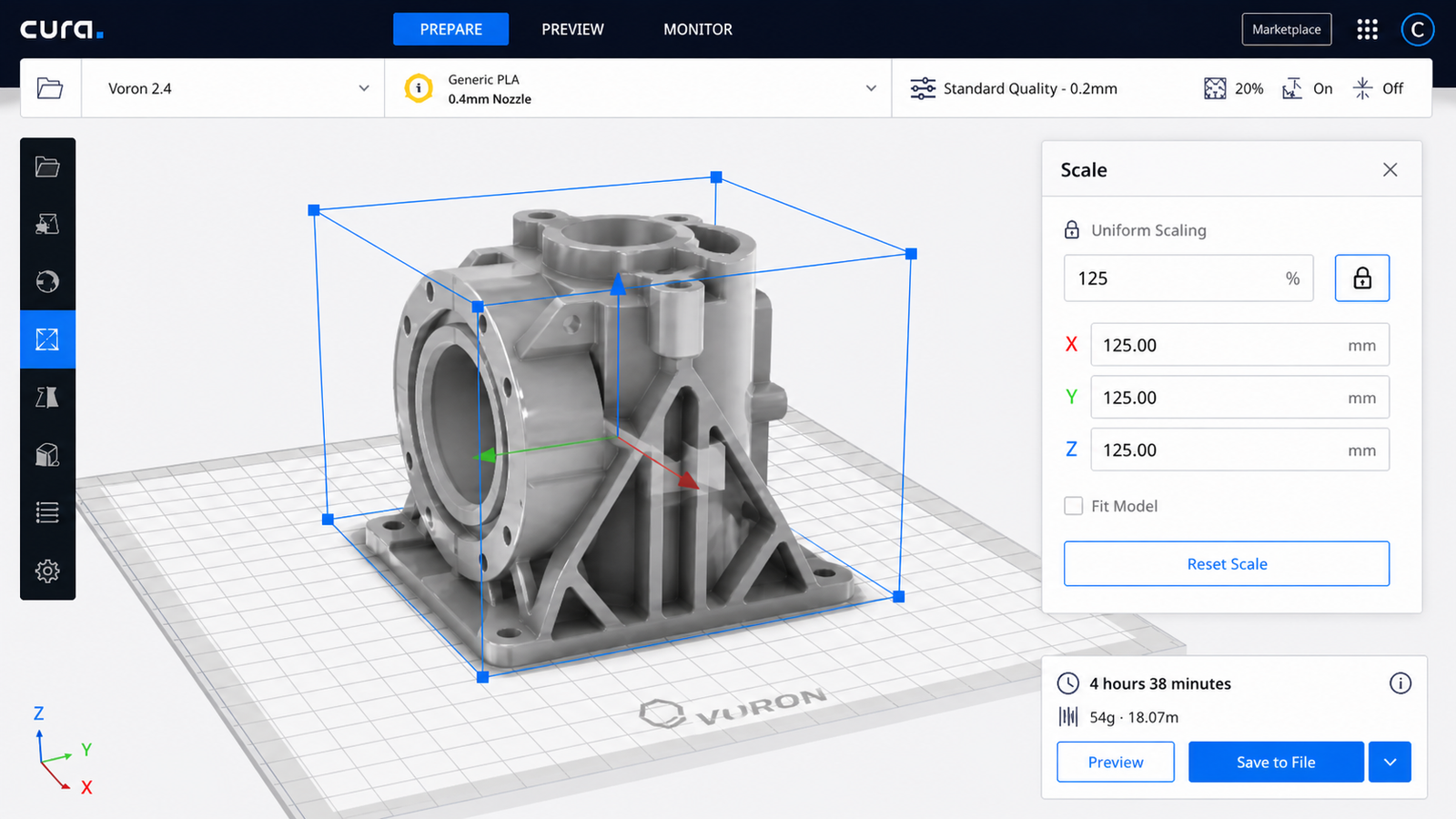The height and width of the screenshot is (819, 1456).
Task: Open file with the folder icon beside Voron 2.4
Action: coord(50,88)
